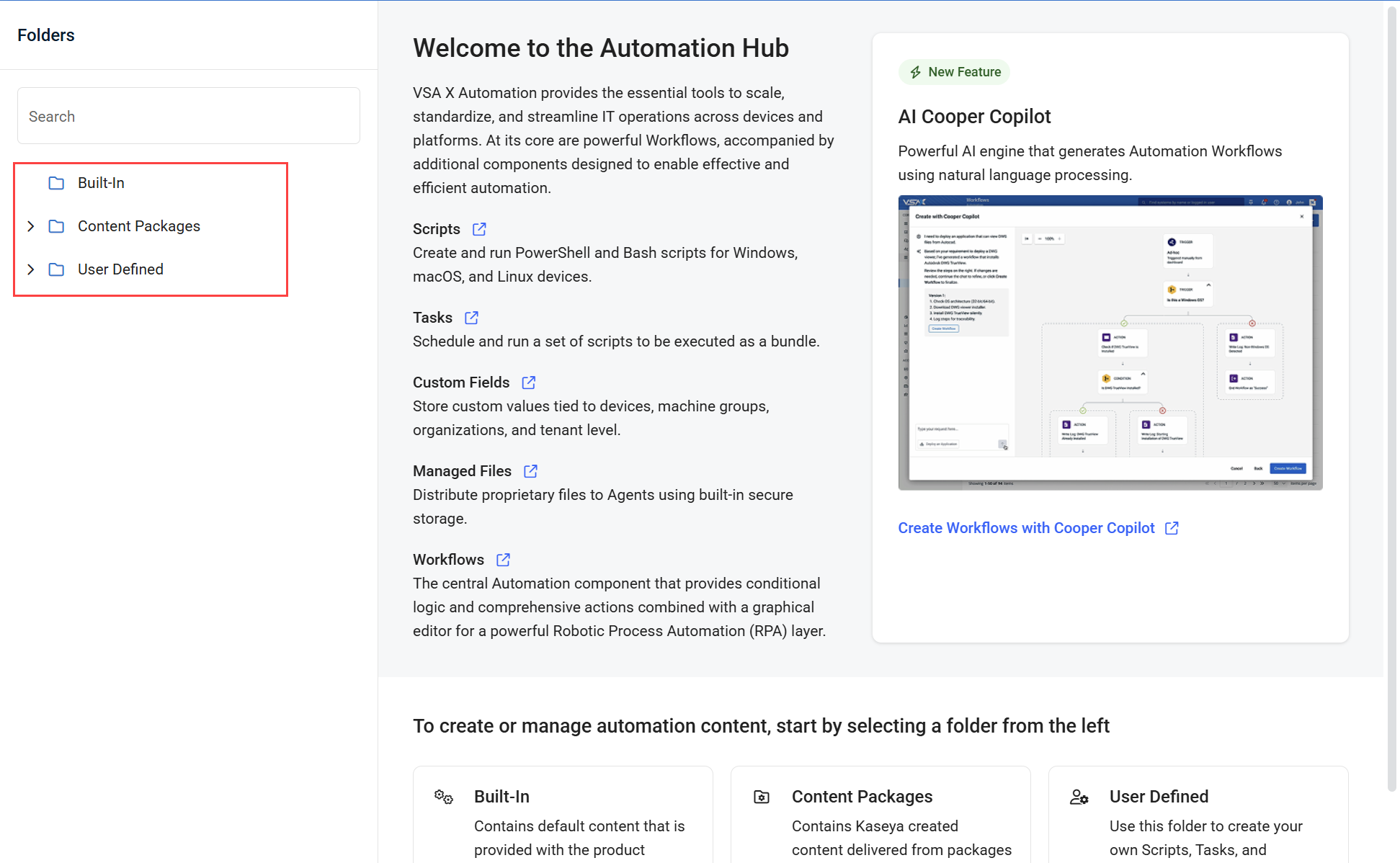Click the user-gear icon on User Defined card
Image resolution: width=1400 pixels, height=863 pixels.
click(x=1079, y=797)
